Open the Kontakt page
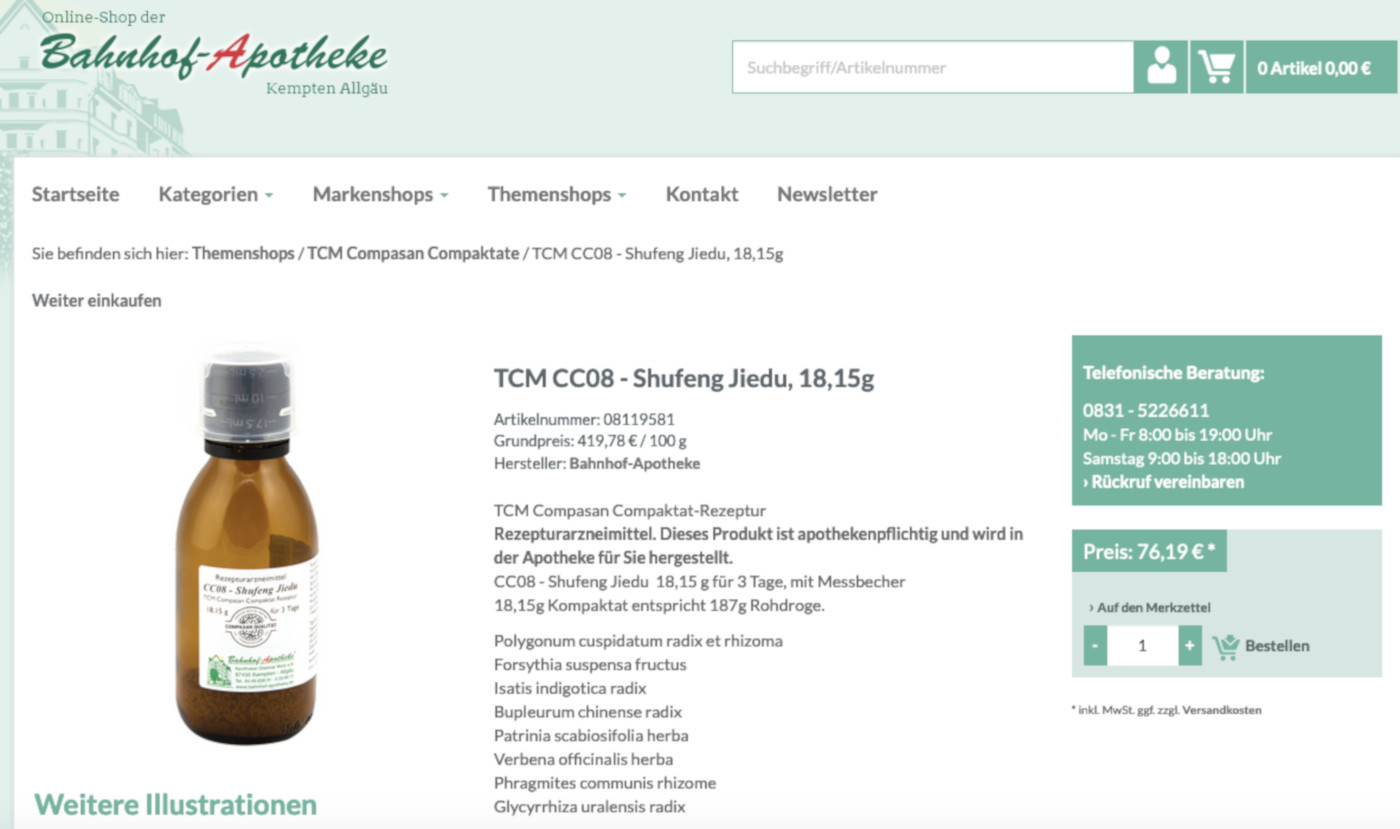Viewport: 1400px width, 829px height. click(x=702, y=194)
